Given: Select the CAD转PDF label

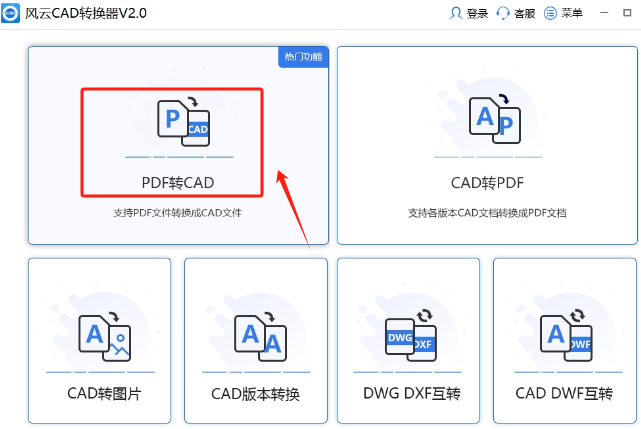Looking at the screenshot, I should (x=487, y=183).
